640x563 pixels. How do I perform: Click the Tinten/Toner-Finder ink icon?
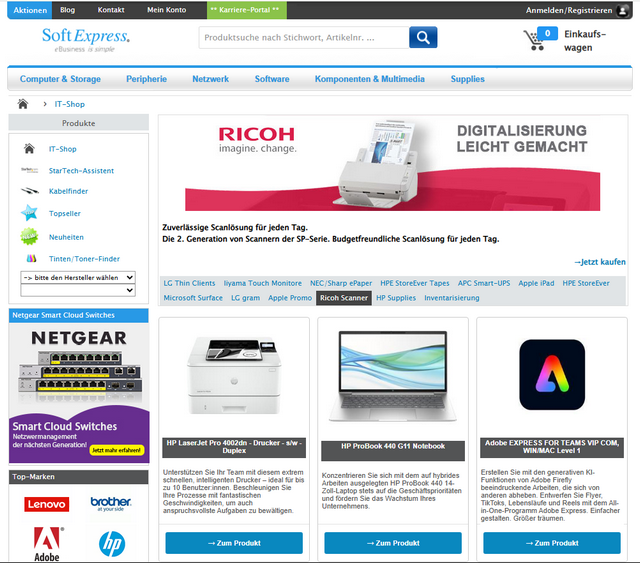31,258
